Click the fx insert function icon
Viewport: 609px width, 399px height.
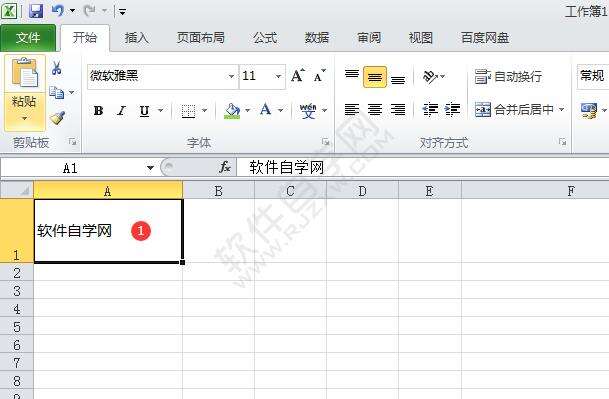225,167
